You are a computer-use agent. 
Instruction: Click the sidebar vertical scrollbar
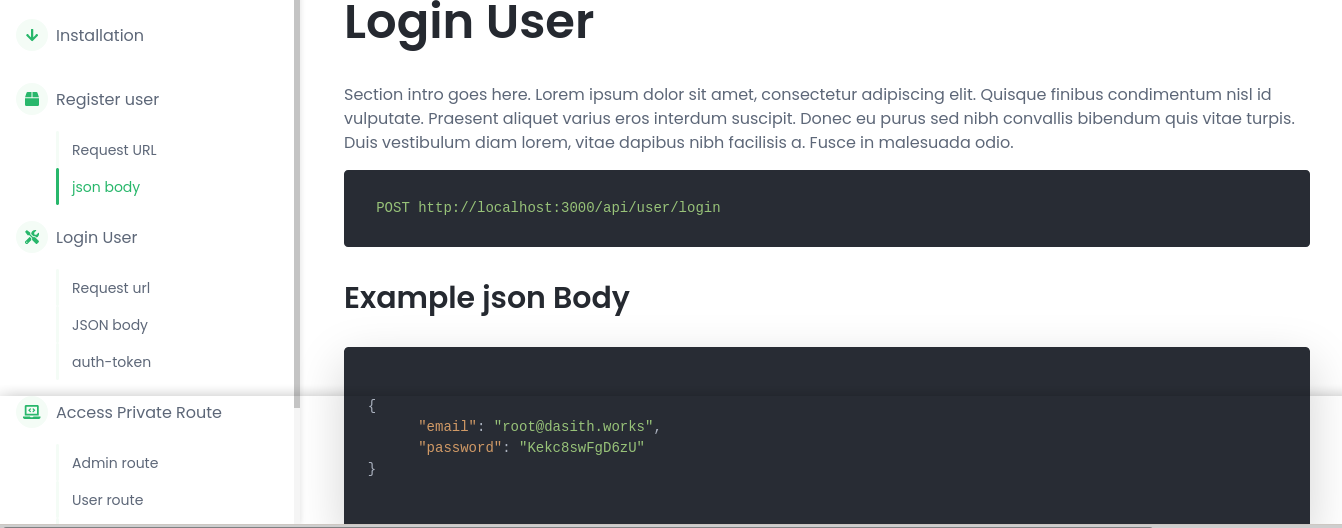tap(297, 200)
